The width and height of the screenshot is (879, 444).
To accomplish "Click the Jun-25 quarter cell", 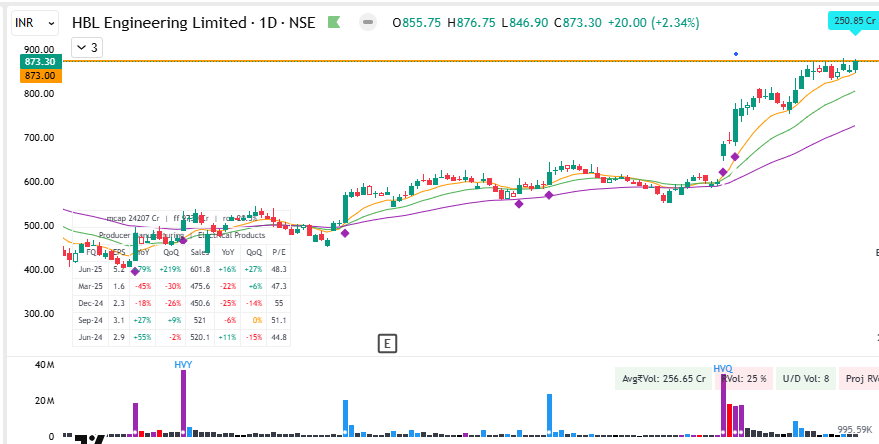I will click(90, 269).
